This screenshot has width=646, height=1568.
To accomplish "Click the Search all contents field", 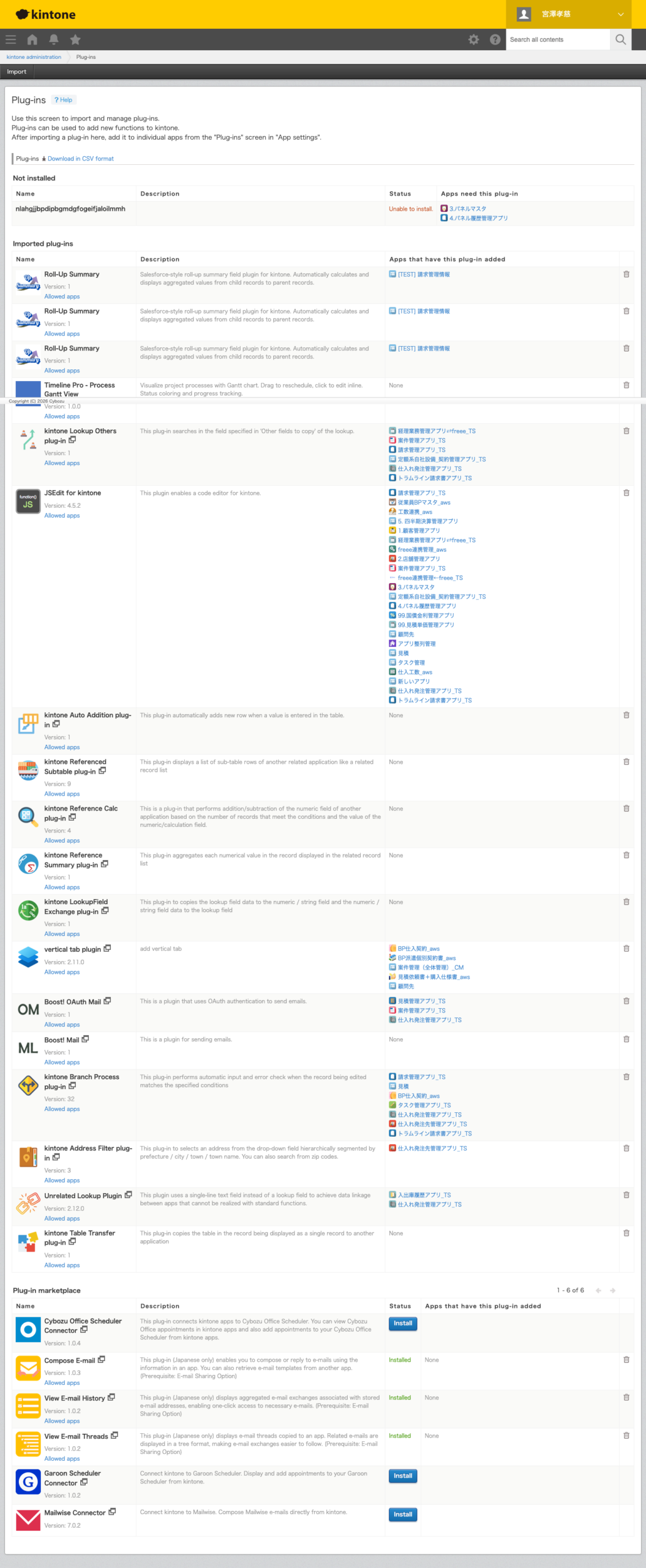I will (x=557, y=40).
